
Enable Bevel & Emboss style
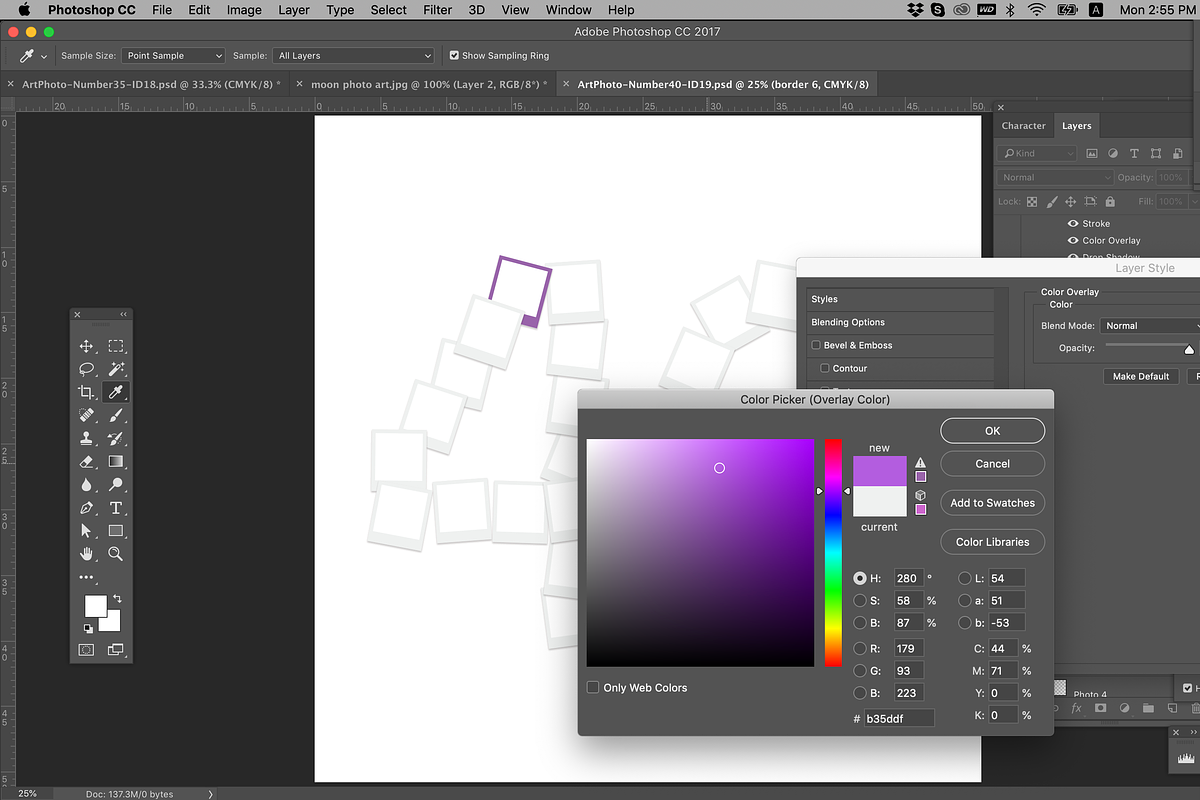(x=816, y=345)
